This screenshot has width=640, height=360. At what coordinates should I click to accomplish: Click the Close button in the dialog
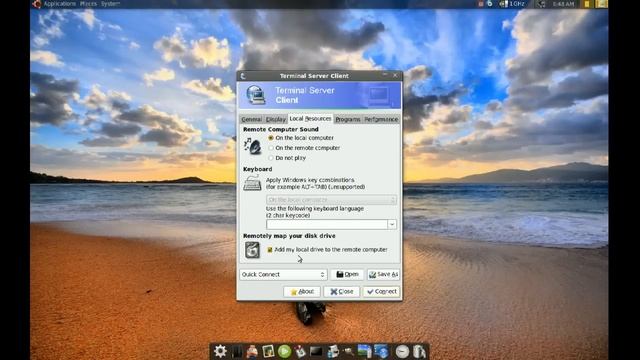click(x=342, y=291)
